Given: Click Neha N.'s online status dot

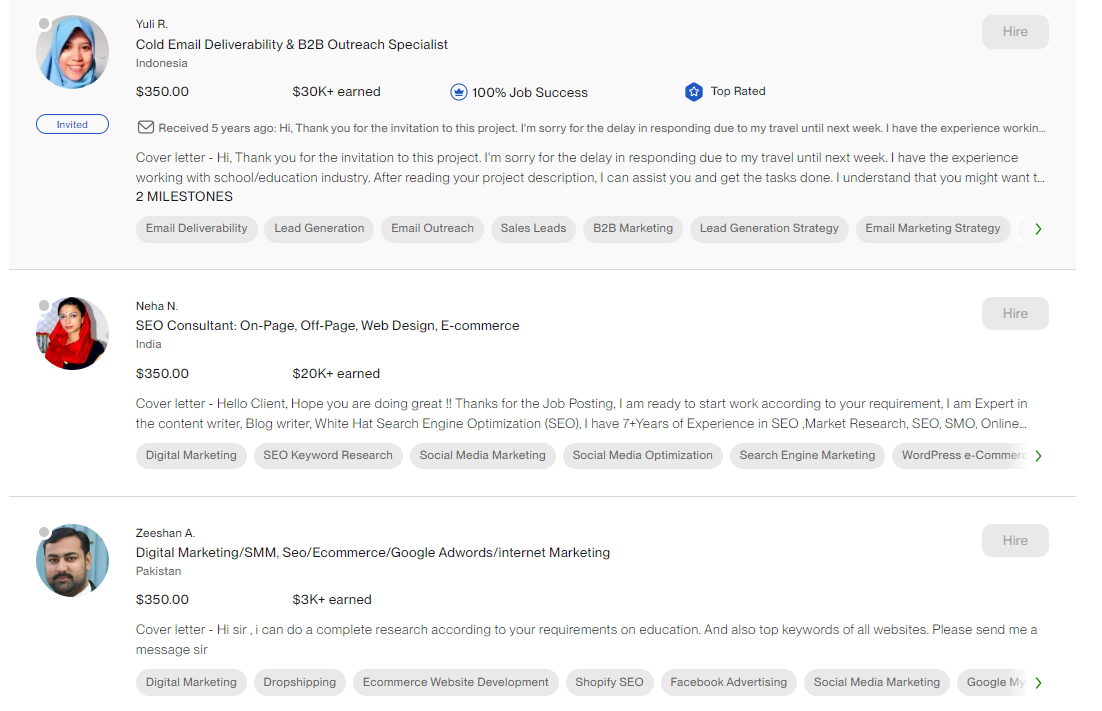Looking at the screenshot, I should point(44,305).
